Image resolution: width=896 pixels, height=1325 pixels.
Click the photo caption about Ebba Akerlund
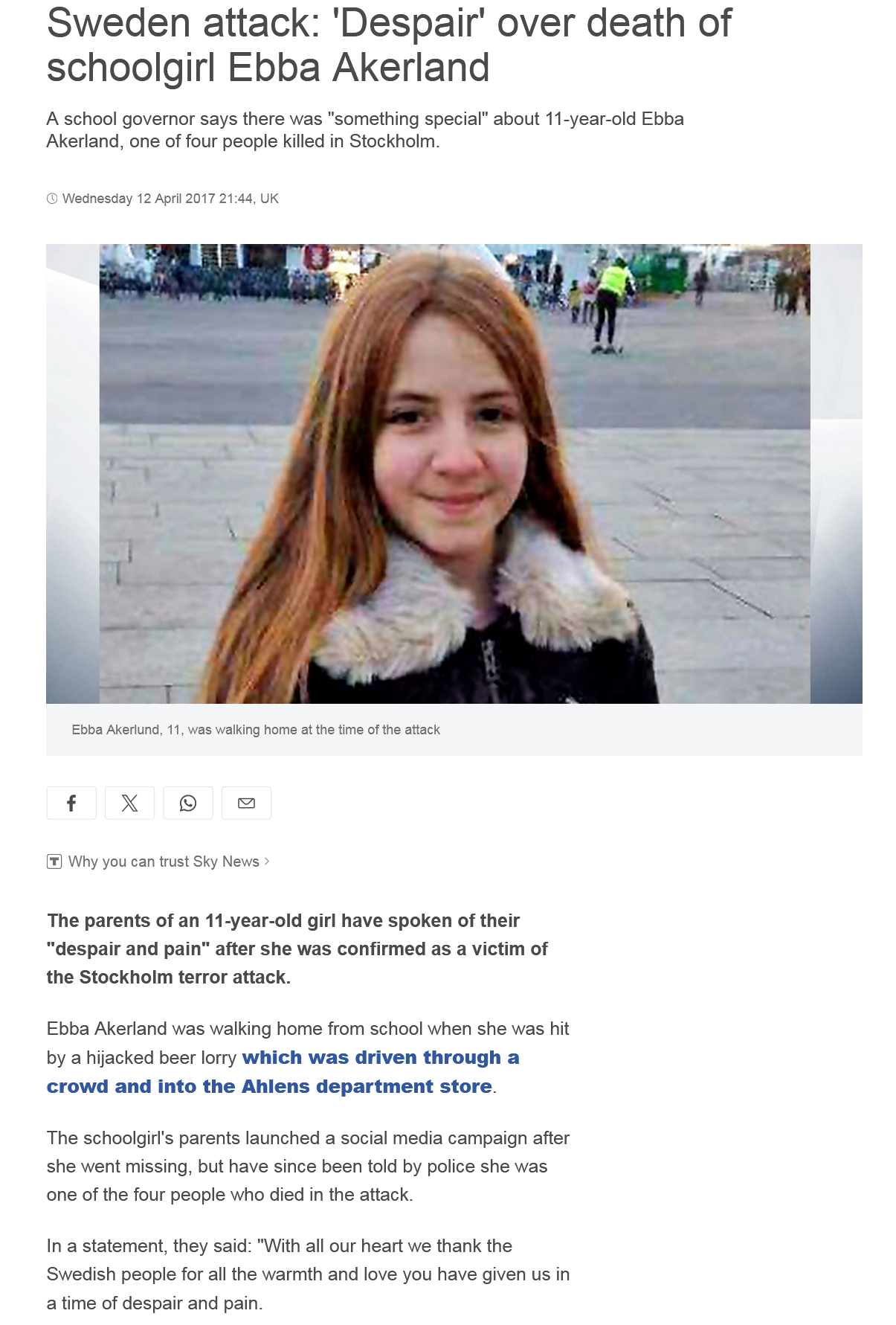click(256, 730)
